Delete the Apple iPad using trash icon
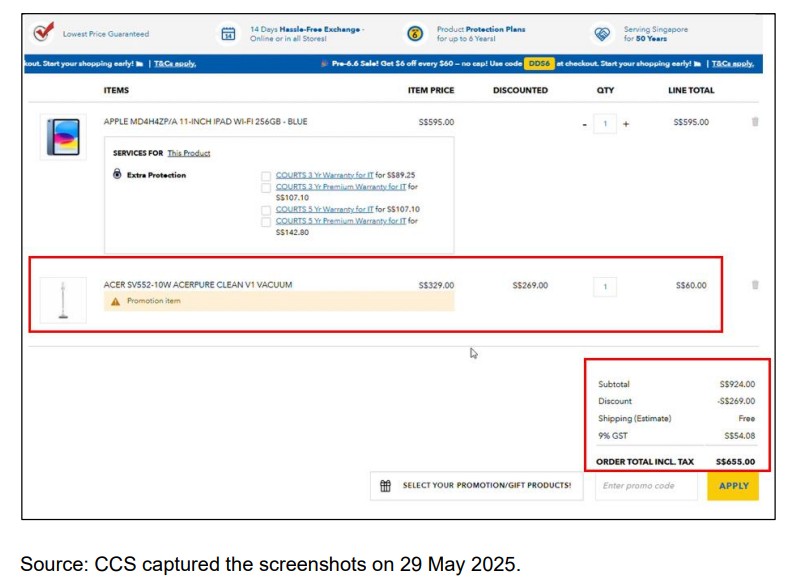This screenshot has height=587, width=798. [x=755, y=122]
